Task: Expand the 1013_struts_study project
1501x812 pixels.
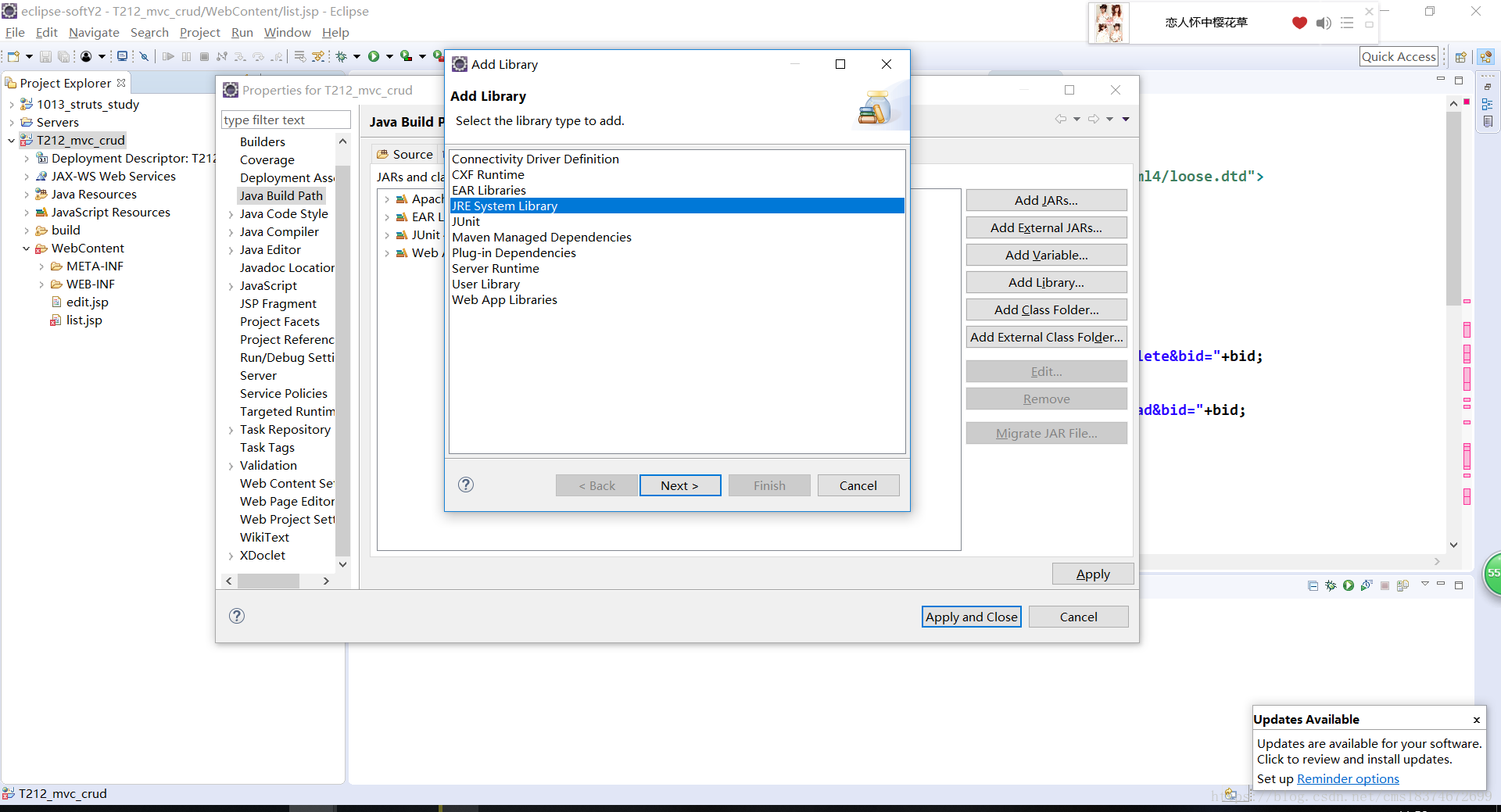Action: [11, 105]
